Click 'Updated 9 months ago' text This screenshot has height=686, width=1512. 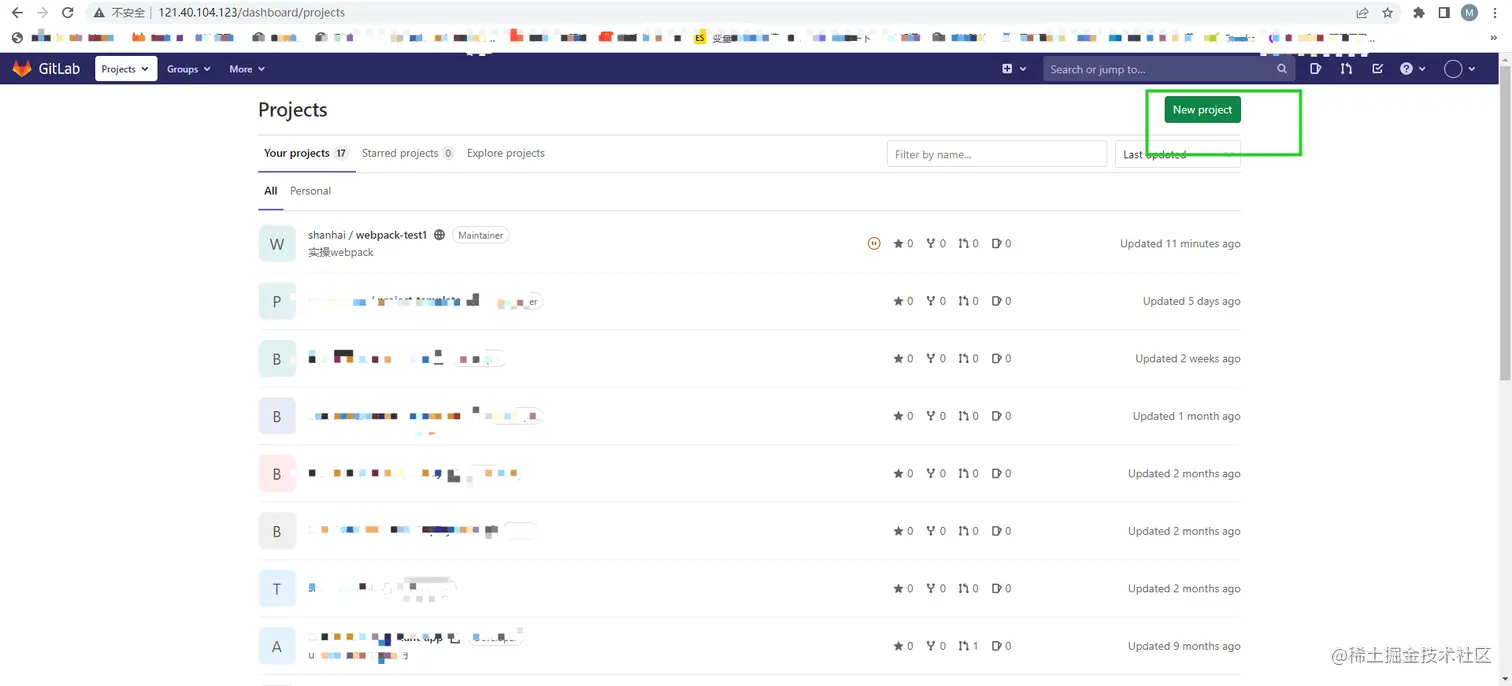coord(1184,646)
